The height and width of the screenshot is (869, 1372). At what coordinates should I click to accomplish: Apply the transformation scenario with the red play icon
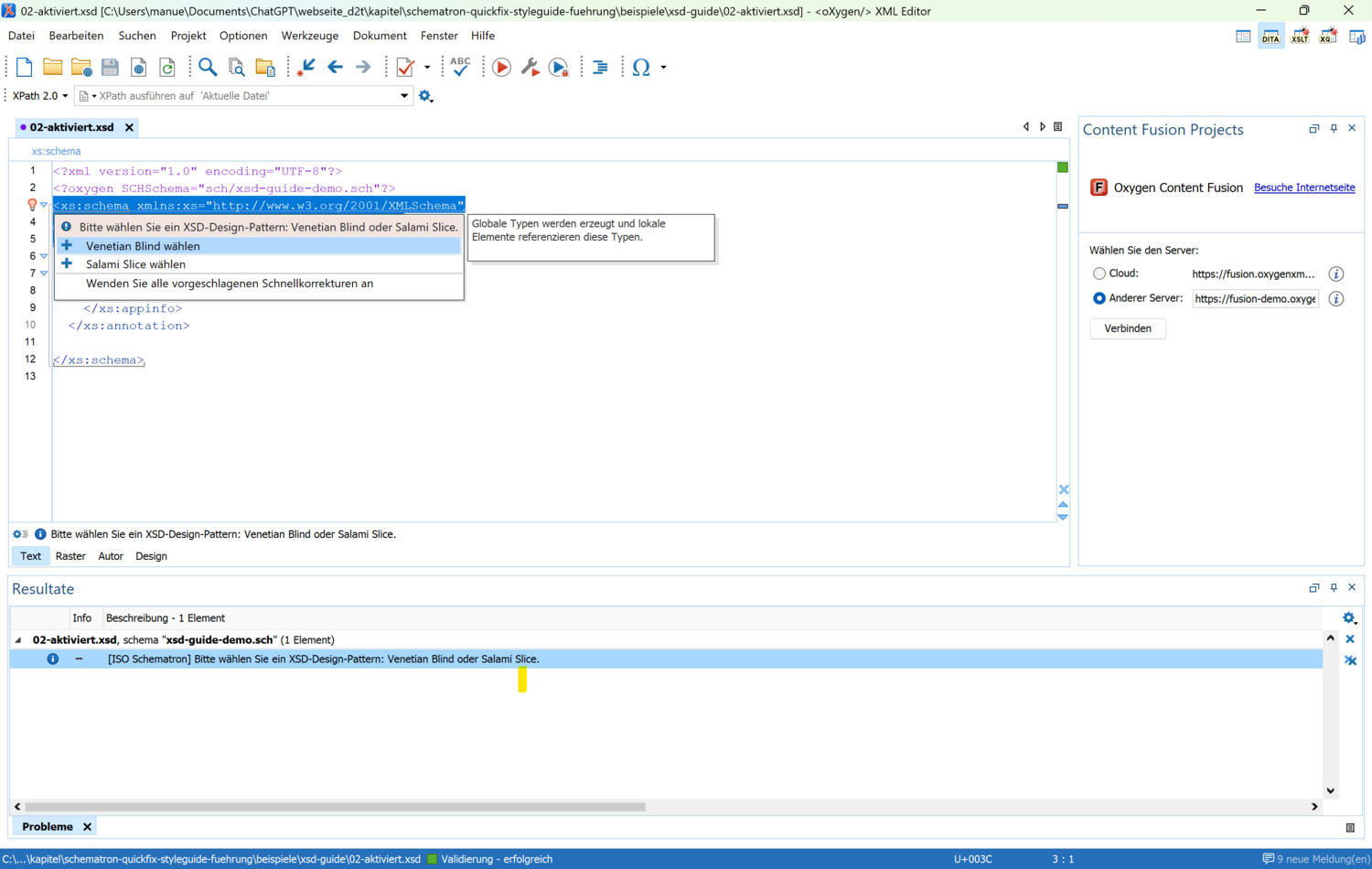tap(501, 68)
